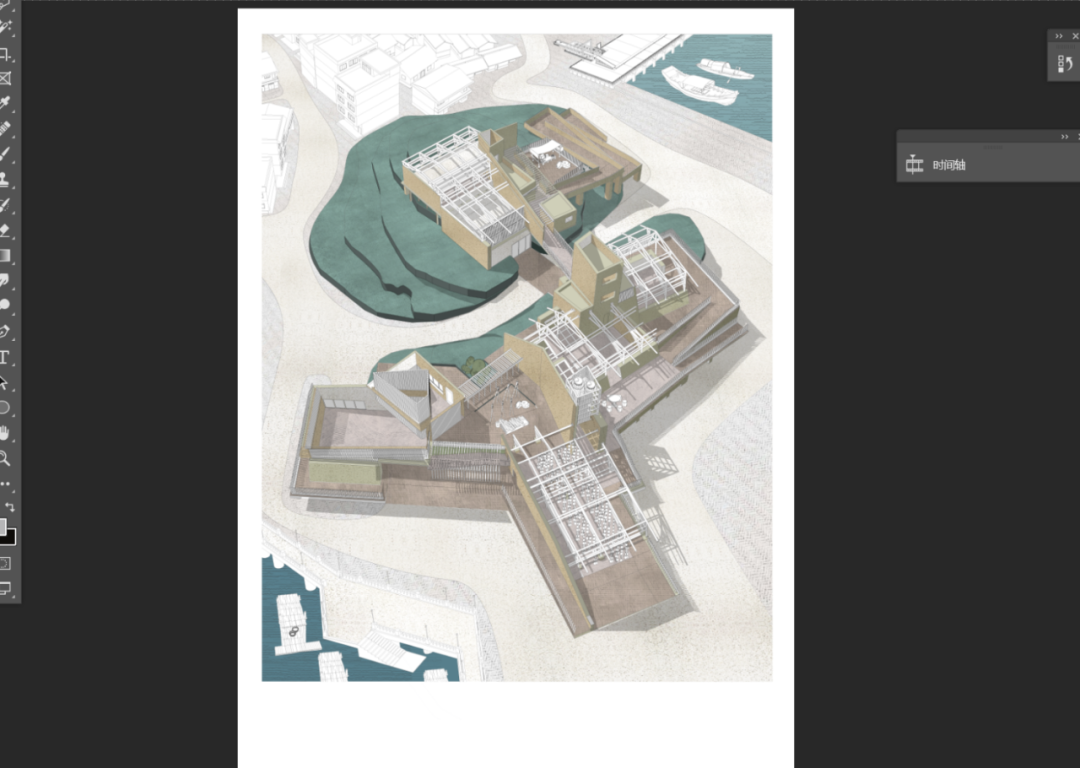Open the Edit Toolbar three-dots menu
Image resolution: width=1080 pixels, height=768 pixels.
pyautogui.click(x=6, y=484)
